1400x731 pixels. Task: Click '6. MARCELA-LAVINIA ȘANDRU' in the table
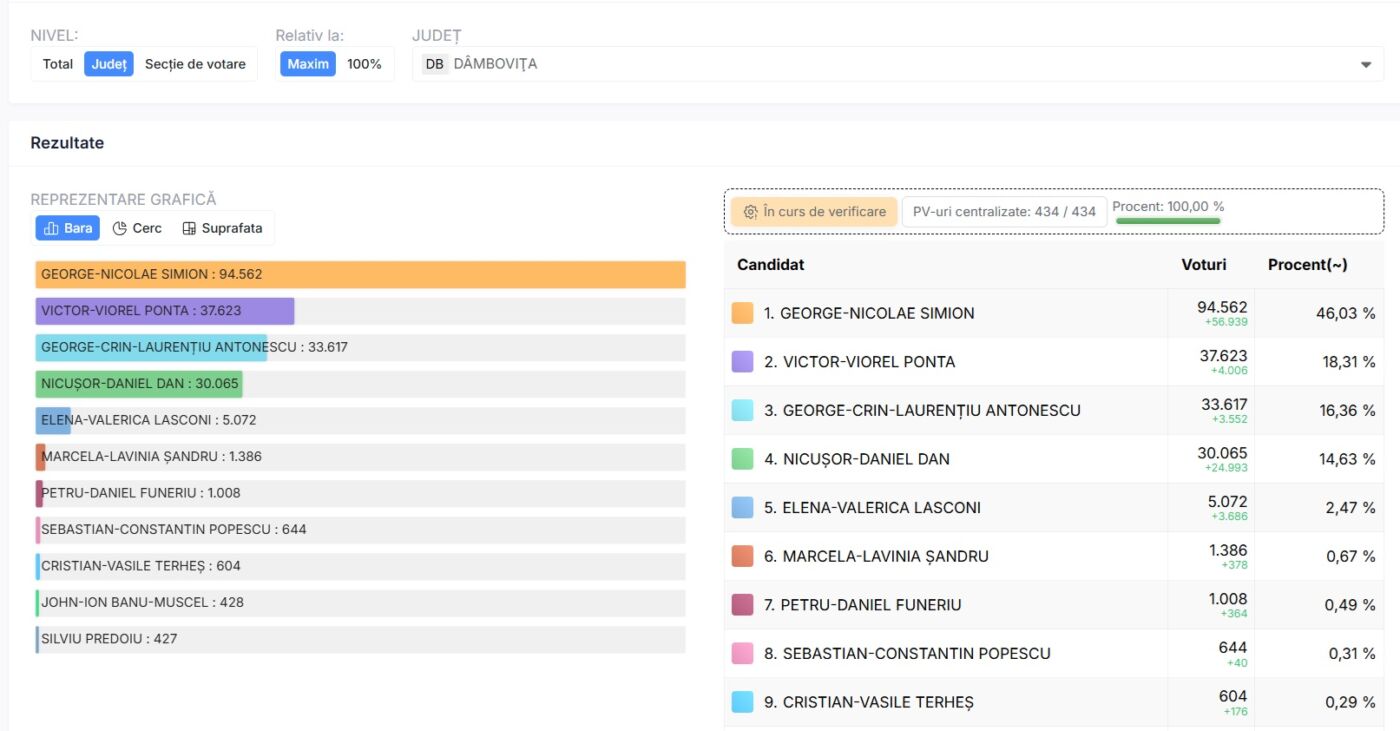click(x=876, y=556)
